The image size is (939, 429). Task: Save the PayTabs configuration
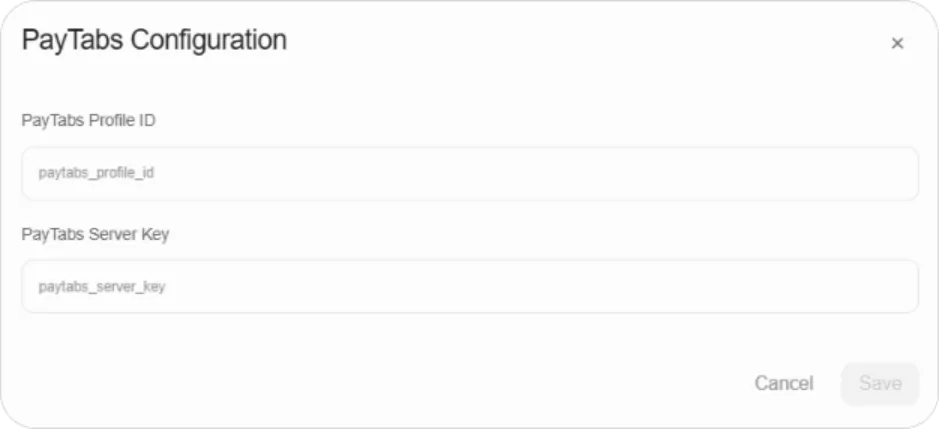[880, 383]
